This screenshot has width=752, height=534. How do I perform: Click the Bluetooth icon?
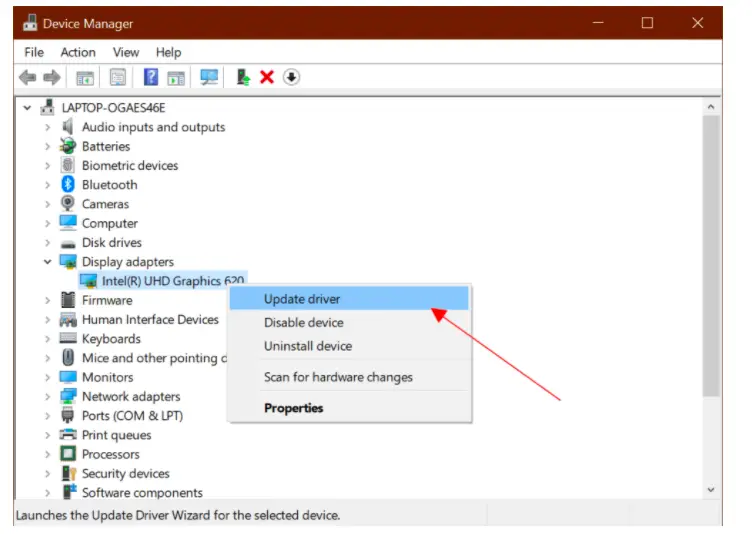click(68, 184)
